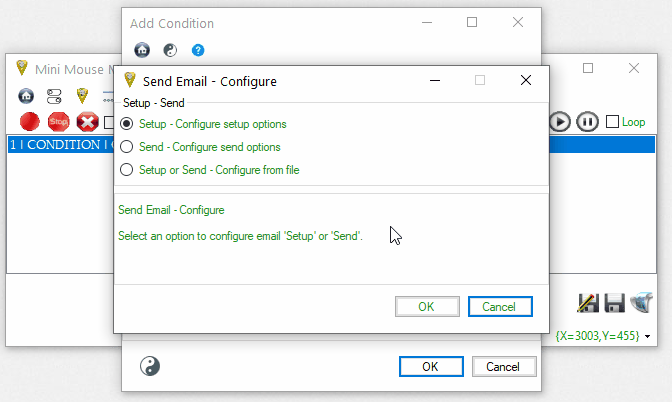Viewport: 672px width, 402px height.
Task: Click the yin-yang icon in Add Condition toolbar
Action: click(x=170, y=50)
